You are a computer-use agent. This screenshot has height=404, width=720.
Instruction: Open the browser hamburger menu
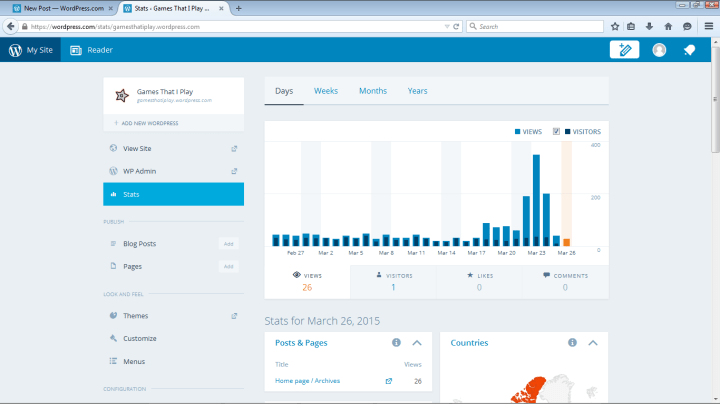point(709,26)
